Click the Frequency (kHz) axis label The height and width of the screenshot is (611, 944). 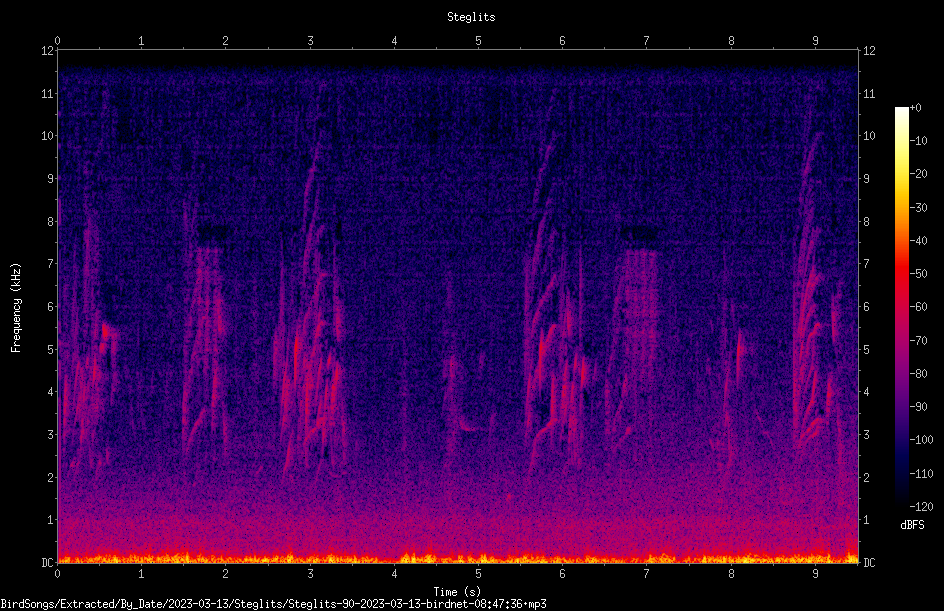point(16,308)
